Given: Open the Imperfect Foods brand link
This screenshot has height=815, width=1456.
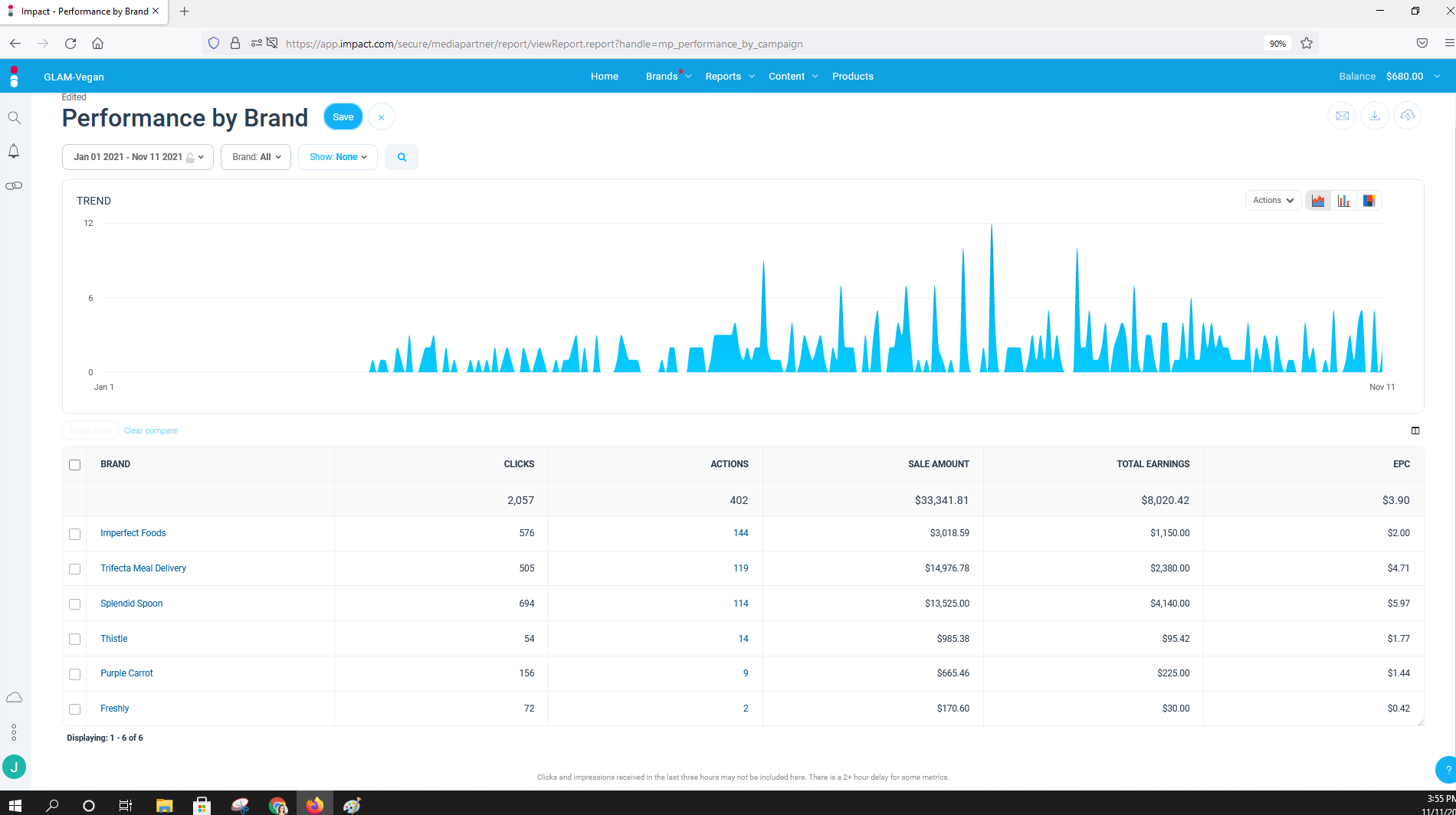Looking at the screenshot, I should (x=133, y=533).
